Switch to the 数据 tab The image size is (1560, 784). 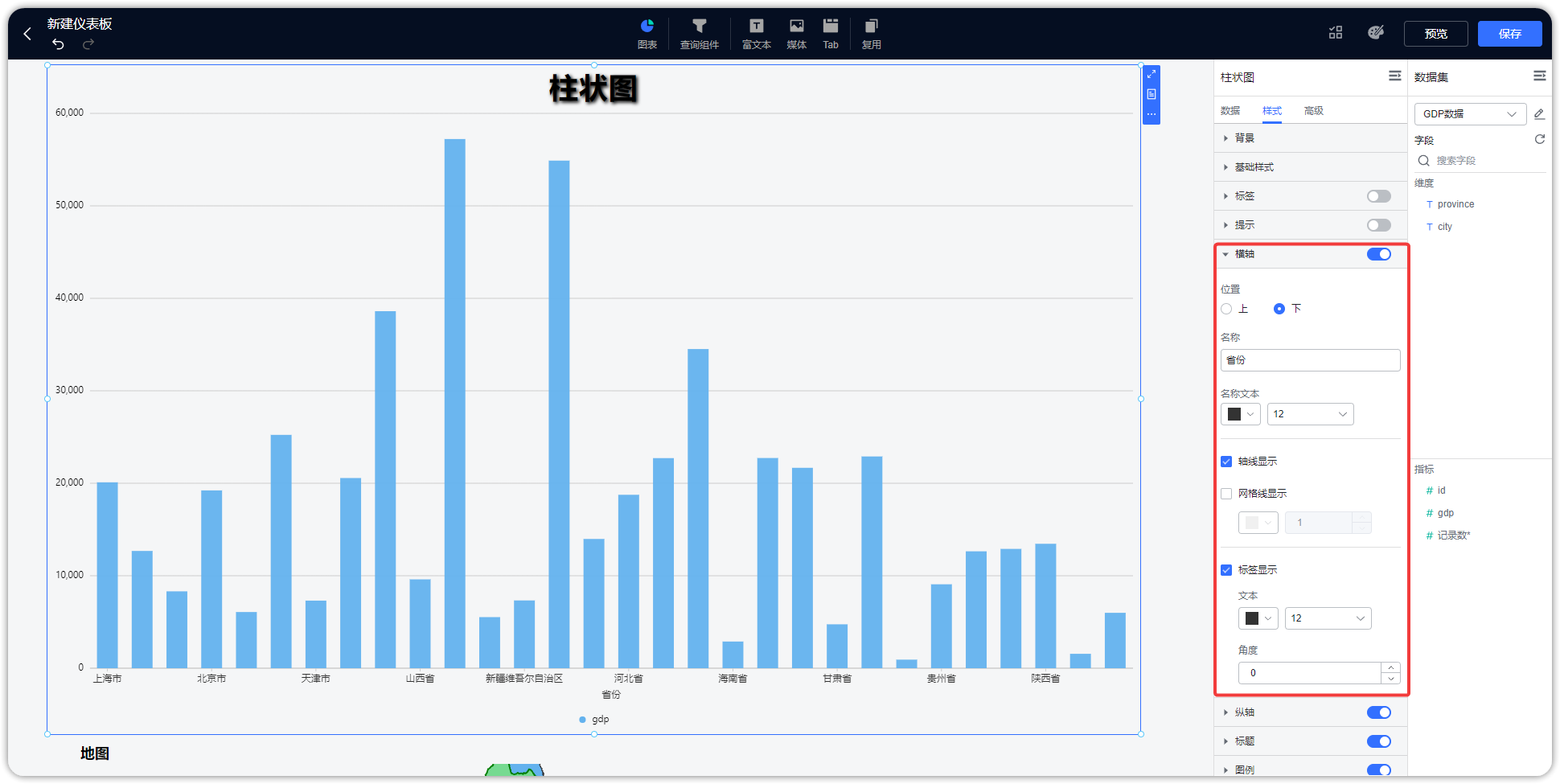coord(1230,111)
